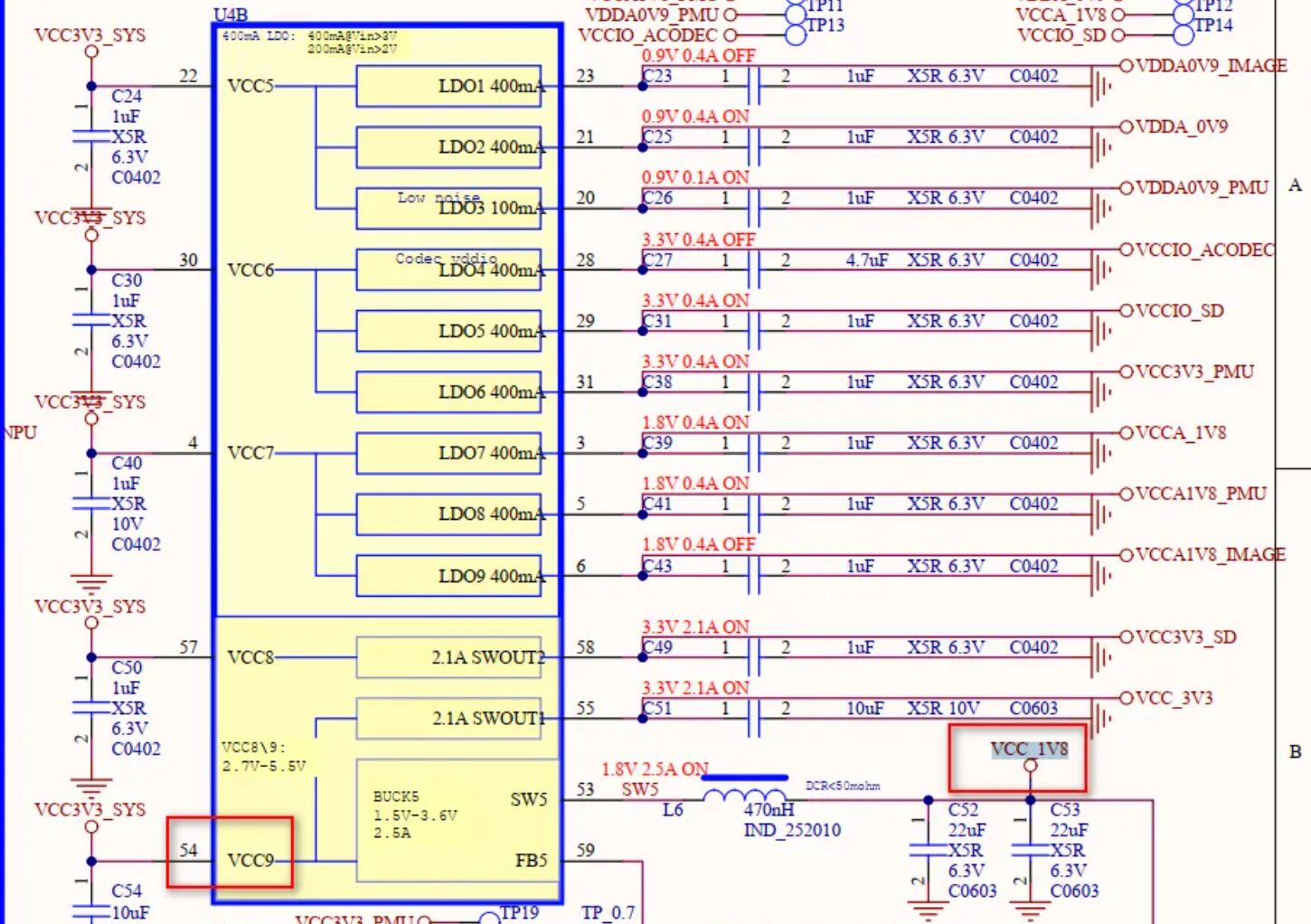
Task: Select input capacitor designator C54
Action: pyautogui.click(x=127, y=891)
